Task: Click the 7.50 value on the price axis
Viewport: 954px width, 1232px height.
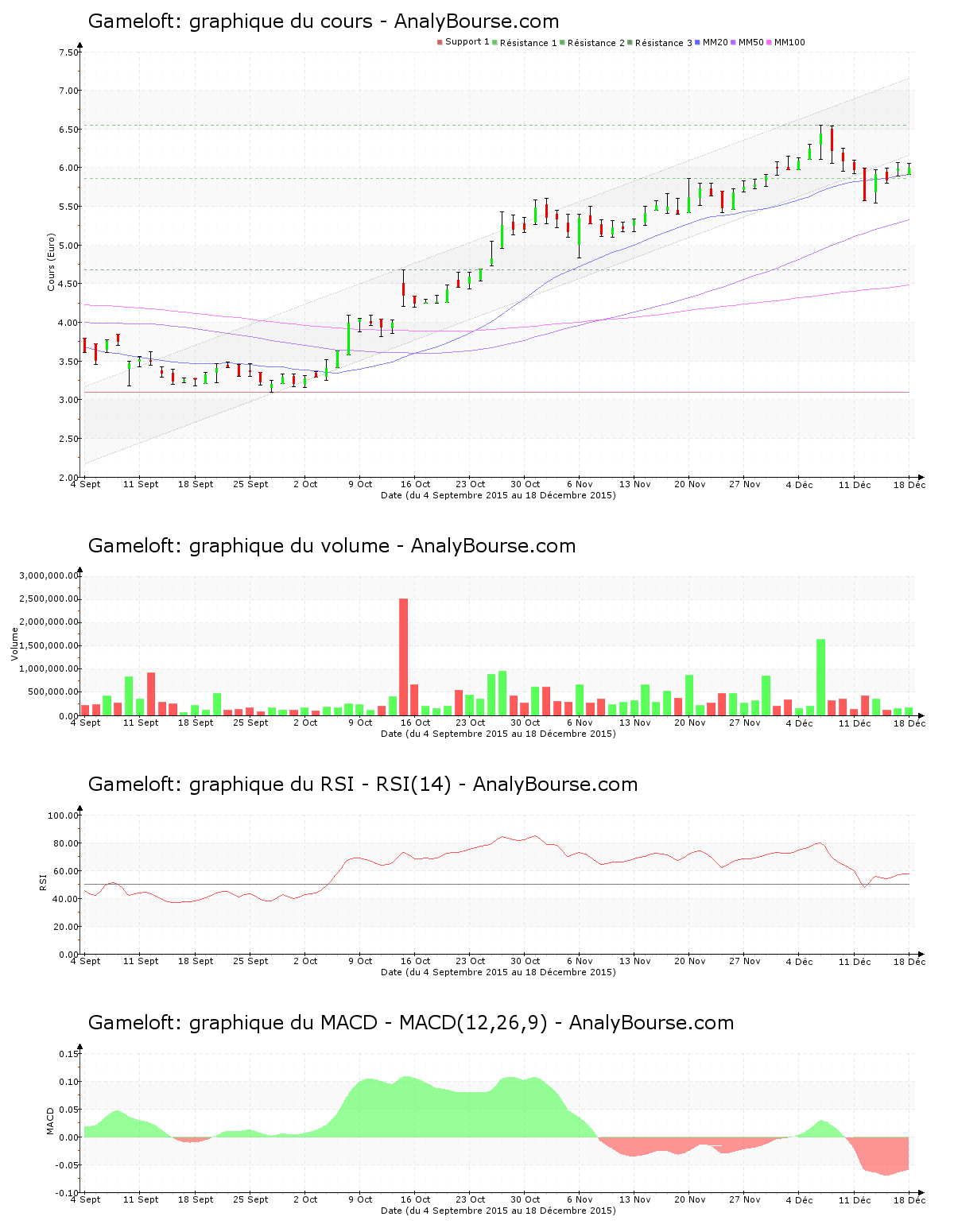Action: pos(69,52)
